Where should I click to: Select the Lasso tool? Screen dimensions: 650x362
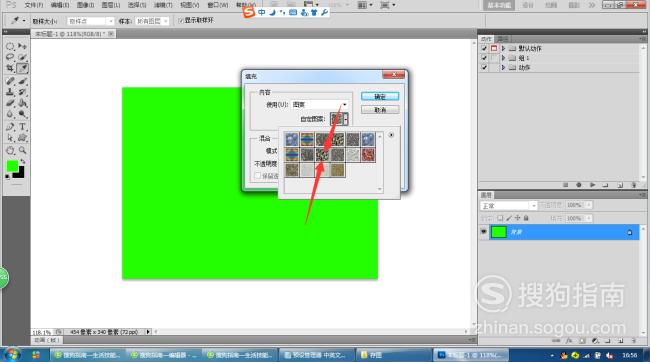coord(10,57)
